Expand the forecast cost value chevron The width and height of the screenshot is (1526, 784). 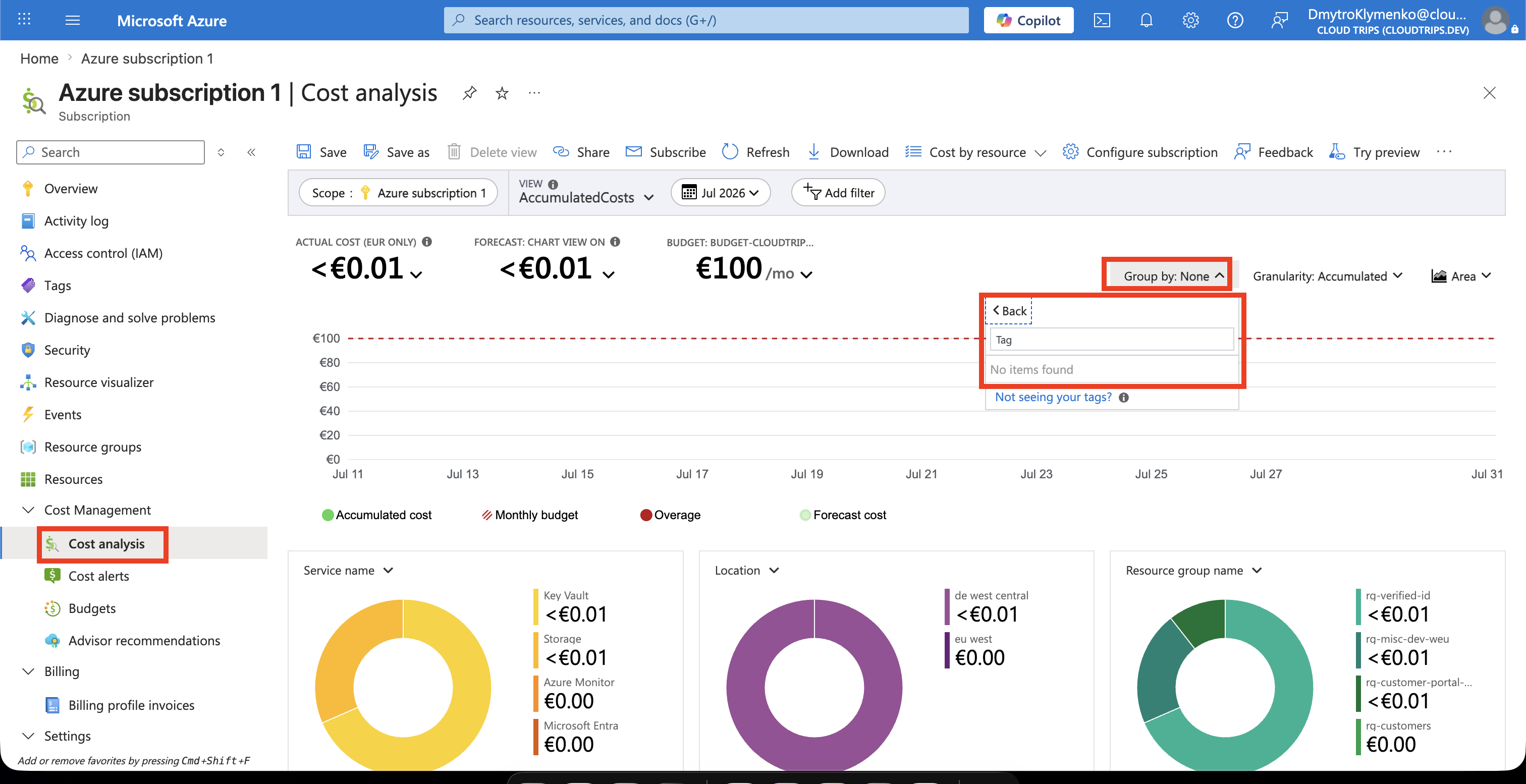click(x=609, y=274)
